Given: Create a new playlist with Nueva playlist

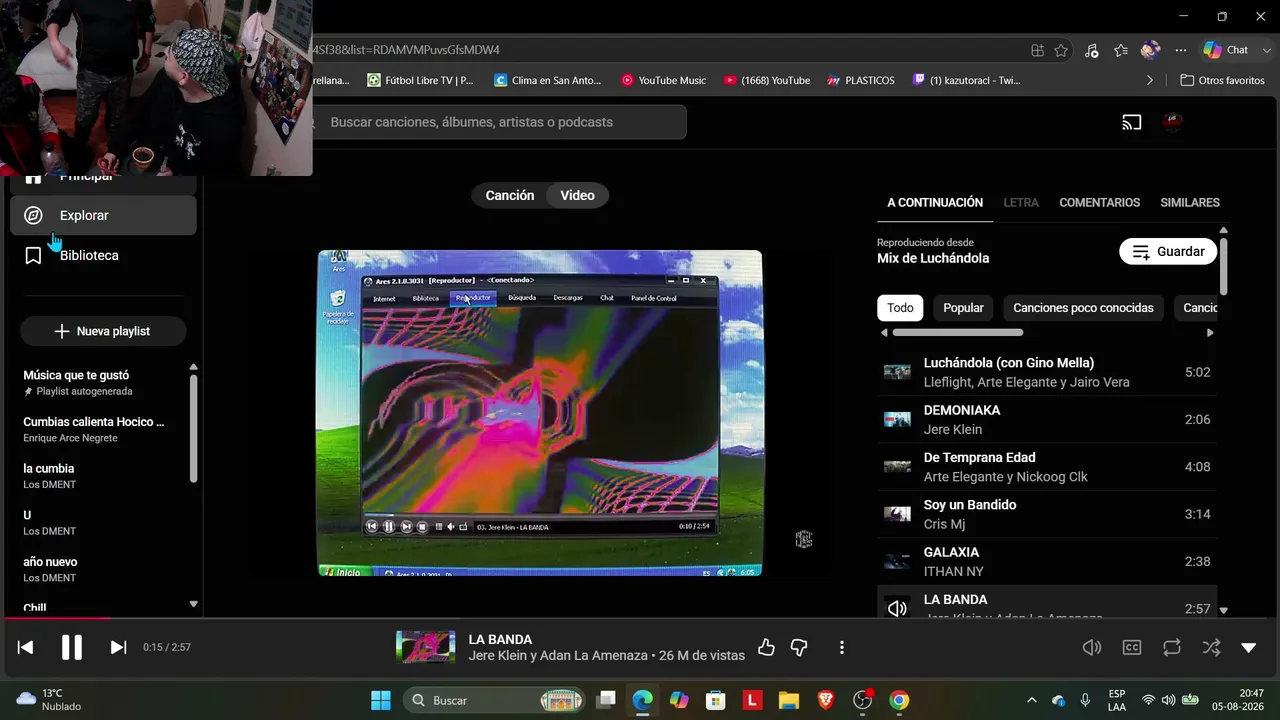Looking at the screenshot, I should 103,331.
